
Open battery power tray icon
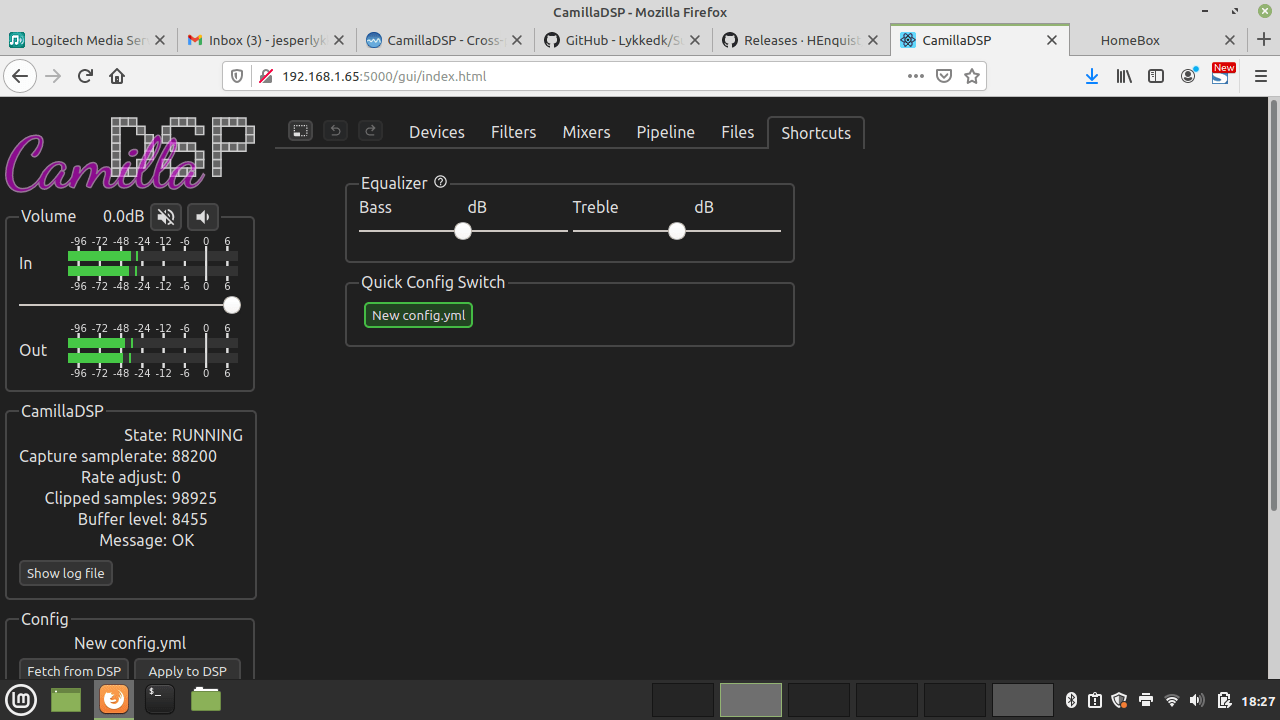click(1224, 700)
